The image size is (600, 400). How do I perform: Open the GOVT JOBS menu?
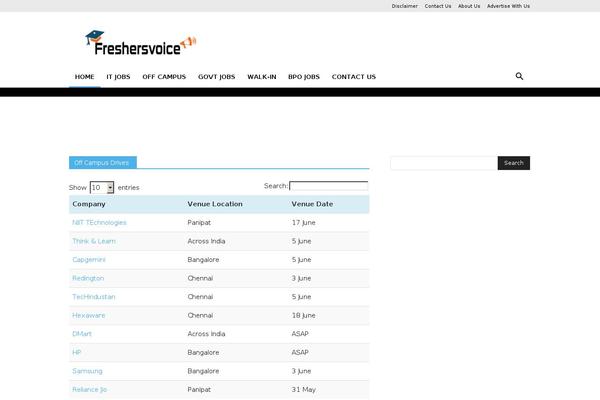(217, 77)
